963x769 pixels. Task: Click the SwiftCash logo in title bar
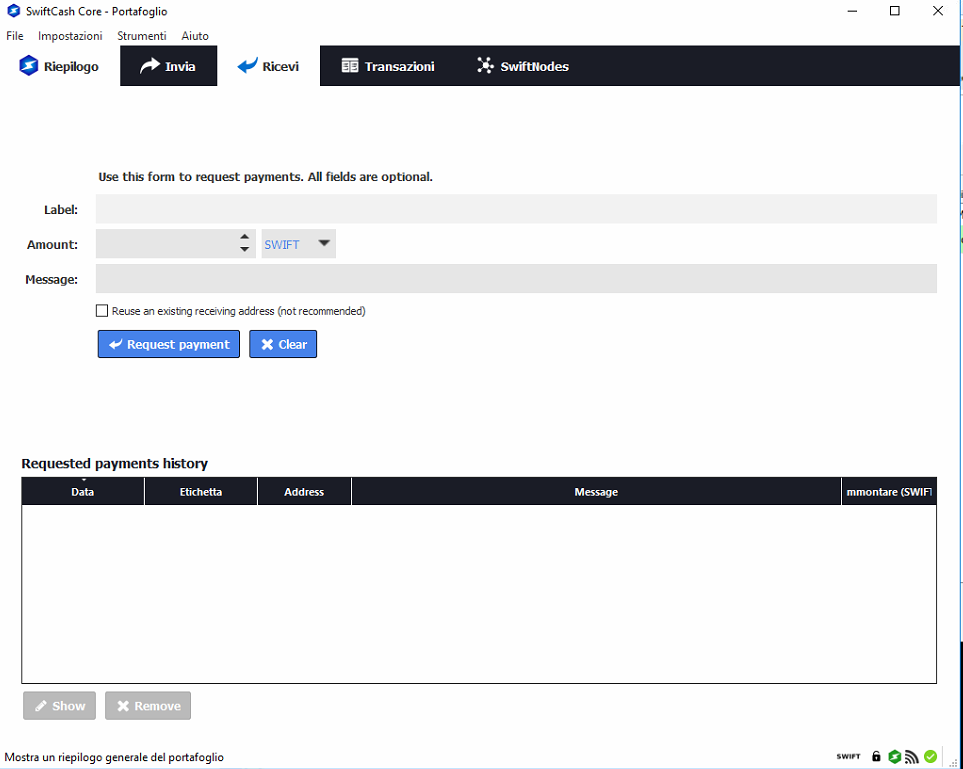(x=14, y=11)
